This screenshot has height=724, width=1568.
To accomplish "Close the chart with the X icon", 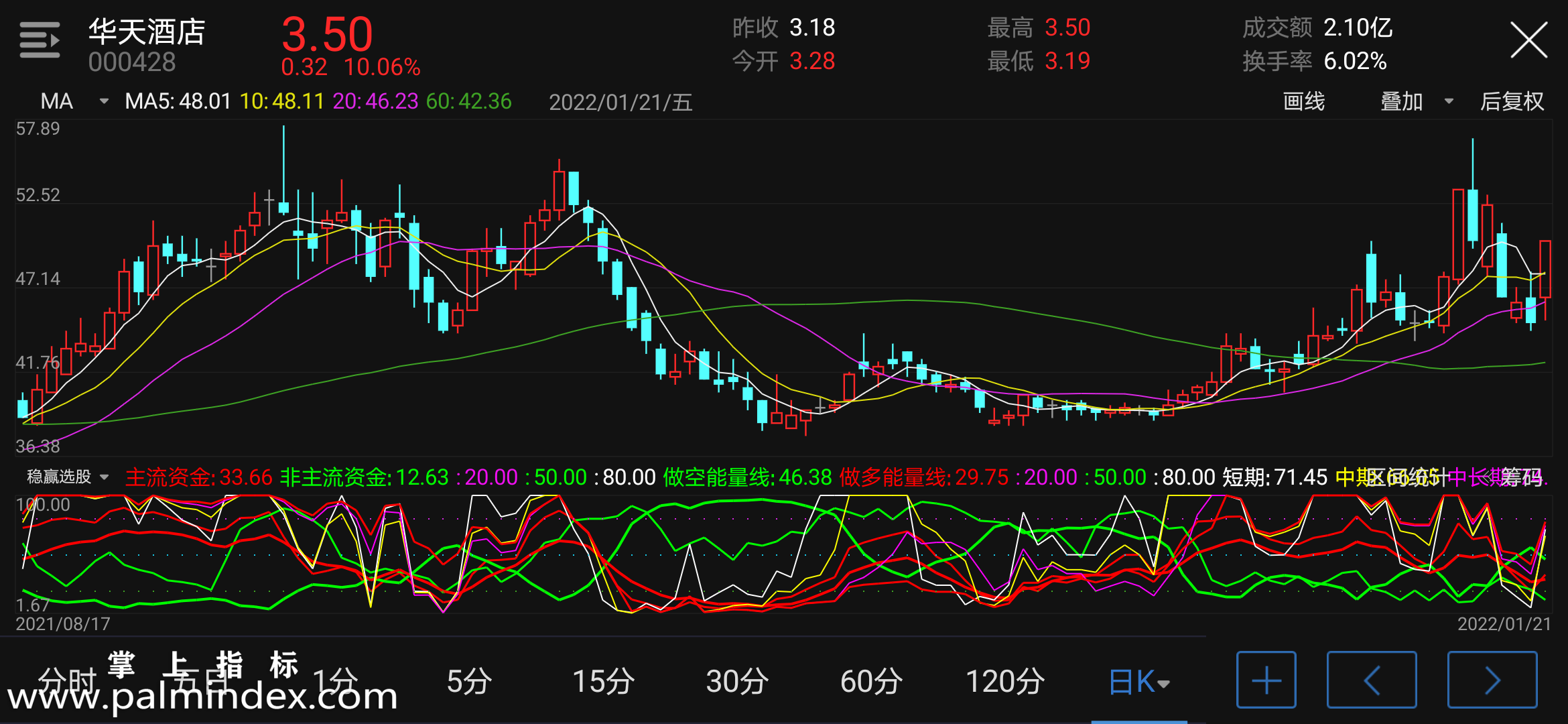I will (1528, 40).
